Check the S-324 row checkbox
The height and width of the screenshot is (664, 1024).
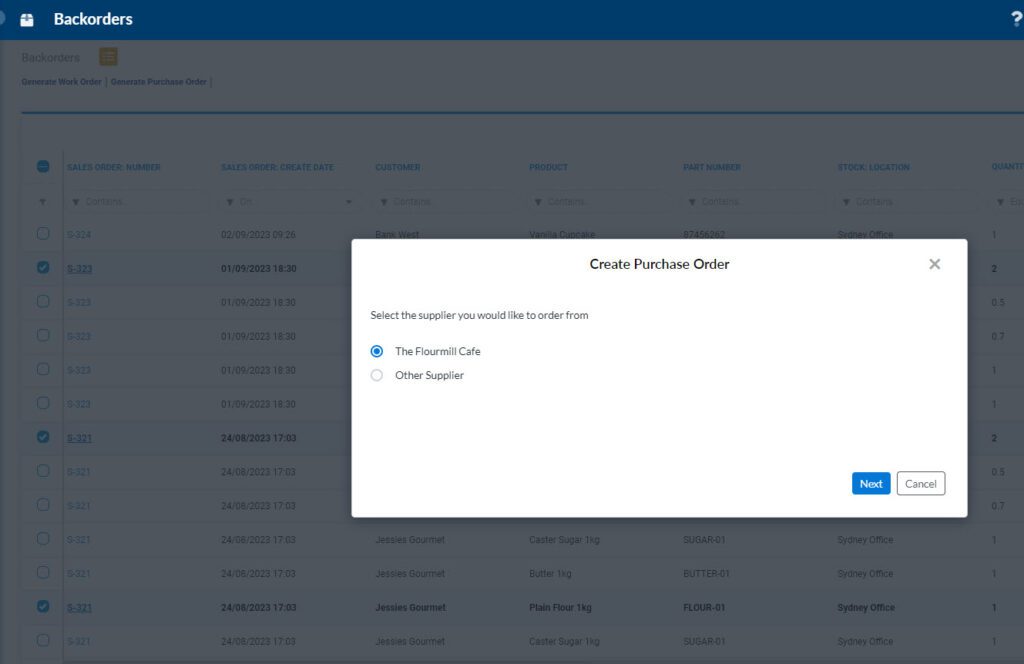tap(43, 233)
